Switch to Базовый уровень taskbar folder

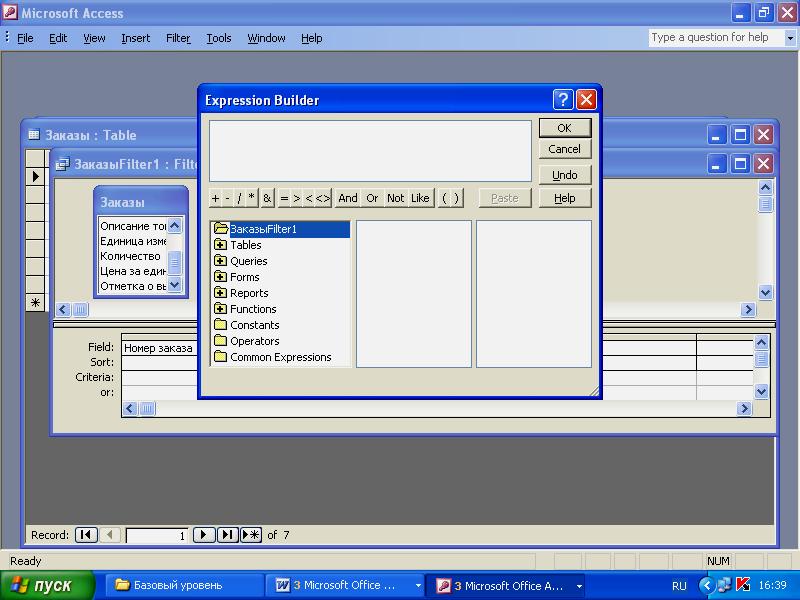point(184,585)
